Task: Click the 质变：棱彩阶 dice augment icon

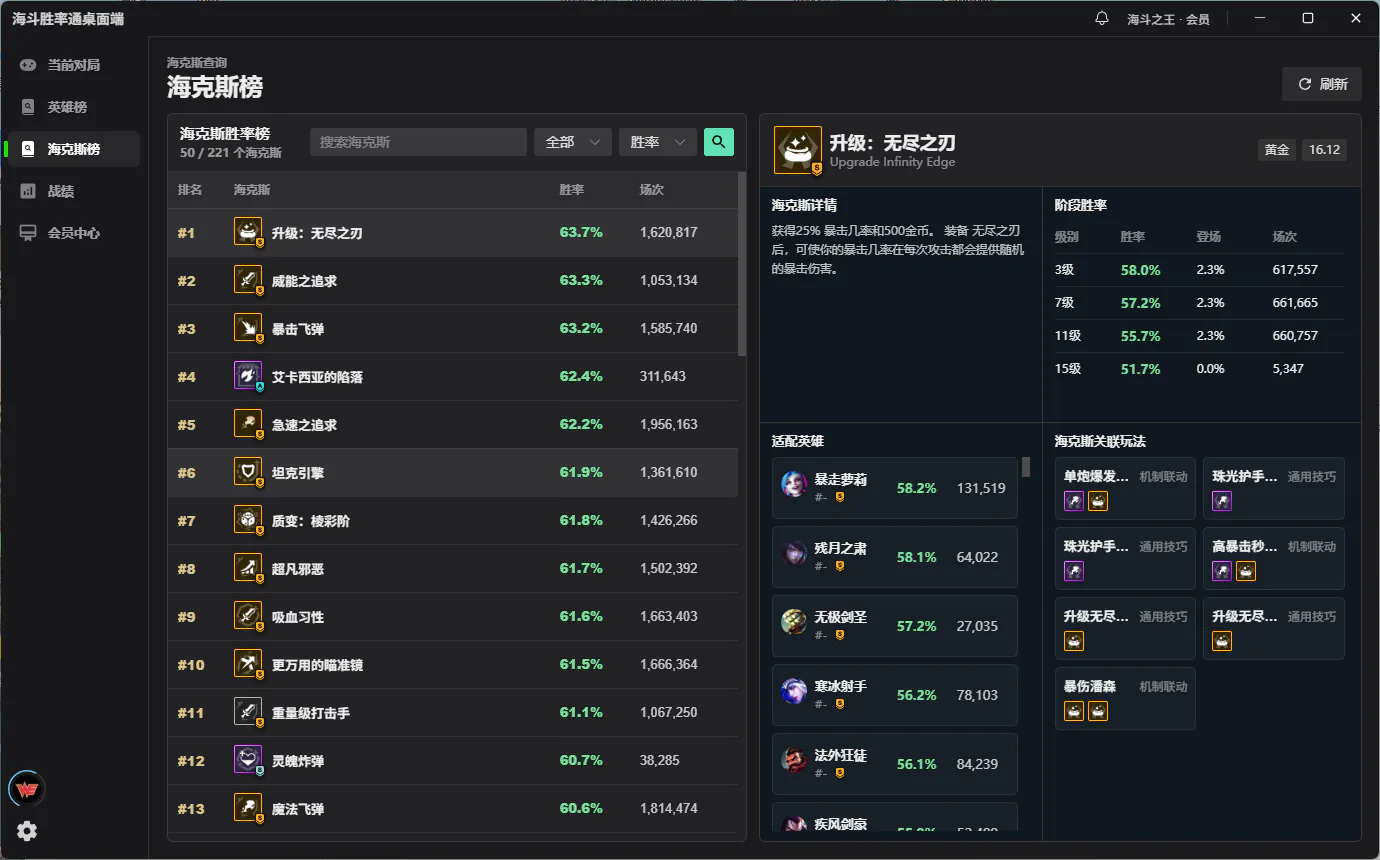Action: 248,520
